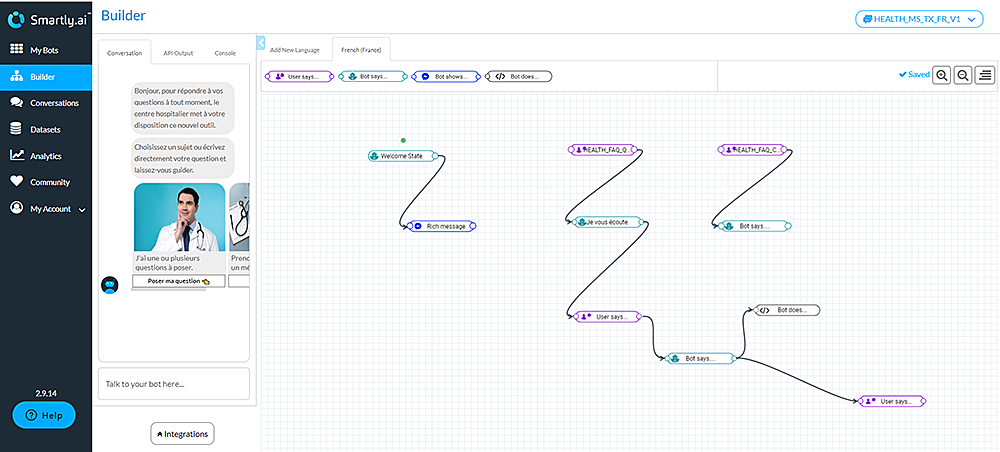Collapse the chat panel with the arrow
Image resolution: width=1000 pixels, height=452 pixels.
(x=261, y=43)
